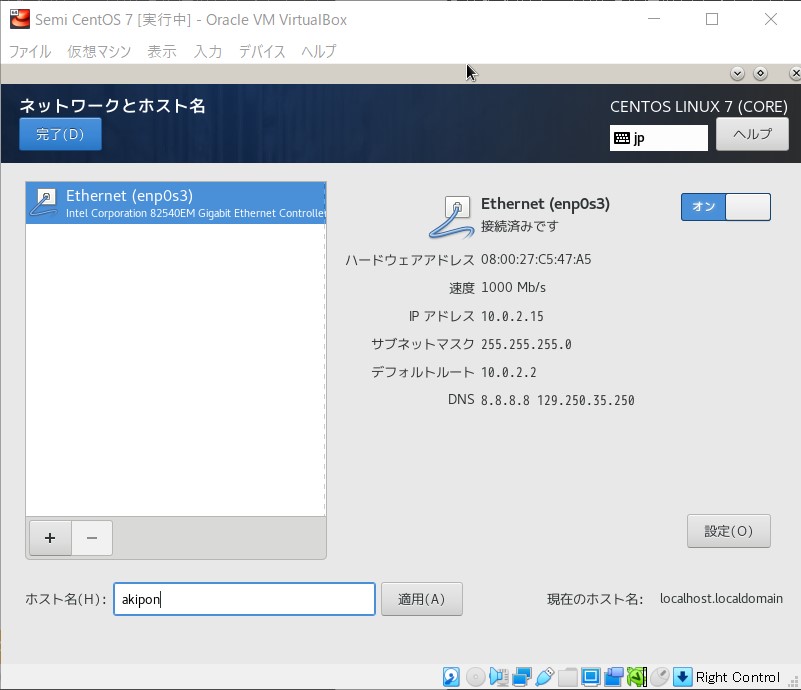The height and width of the screenshot is (690, 801).
Task: Click the display monitor indicator in status bar
Action: [591, 677]
